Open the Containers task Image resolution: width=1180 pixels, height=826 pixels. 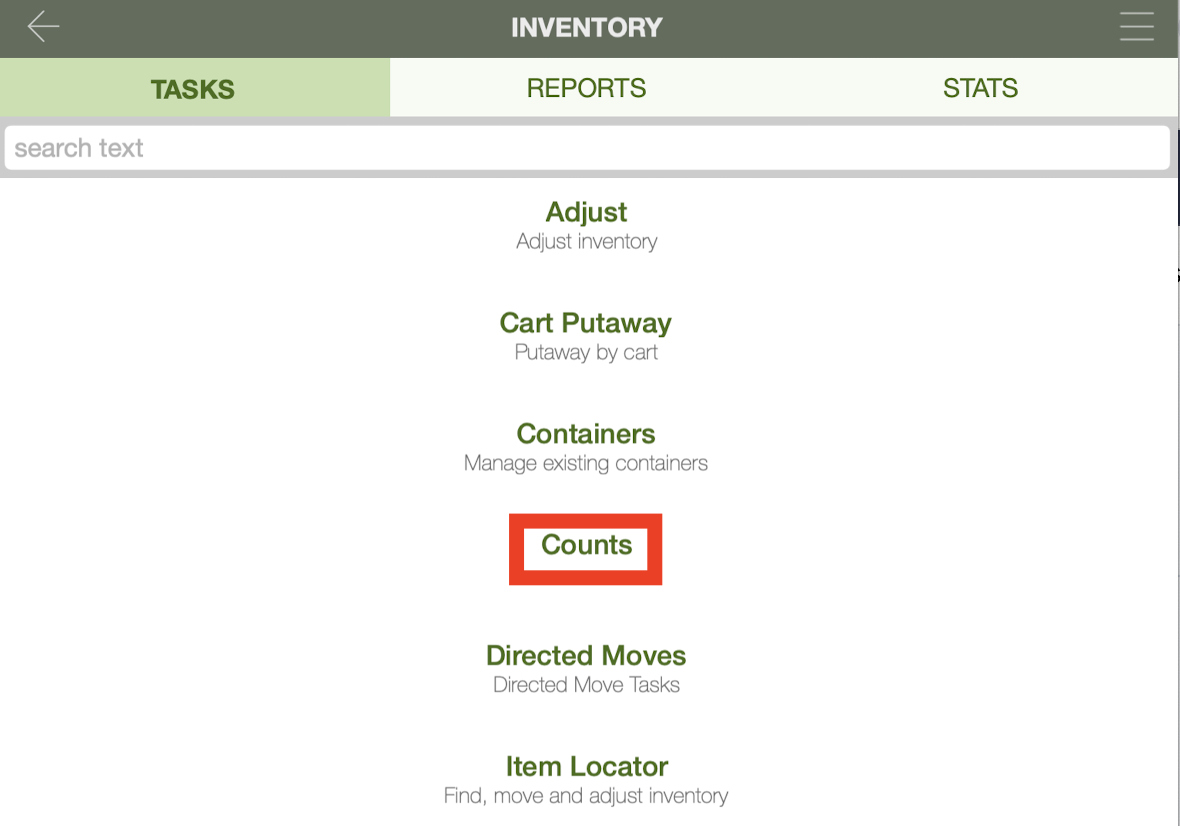pyautogui.click(x=586, y=434)
